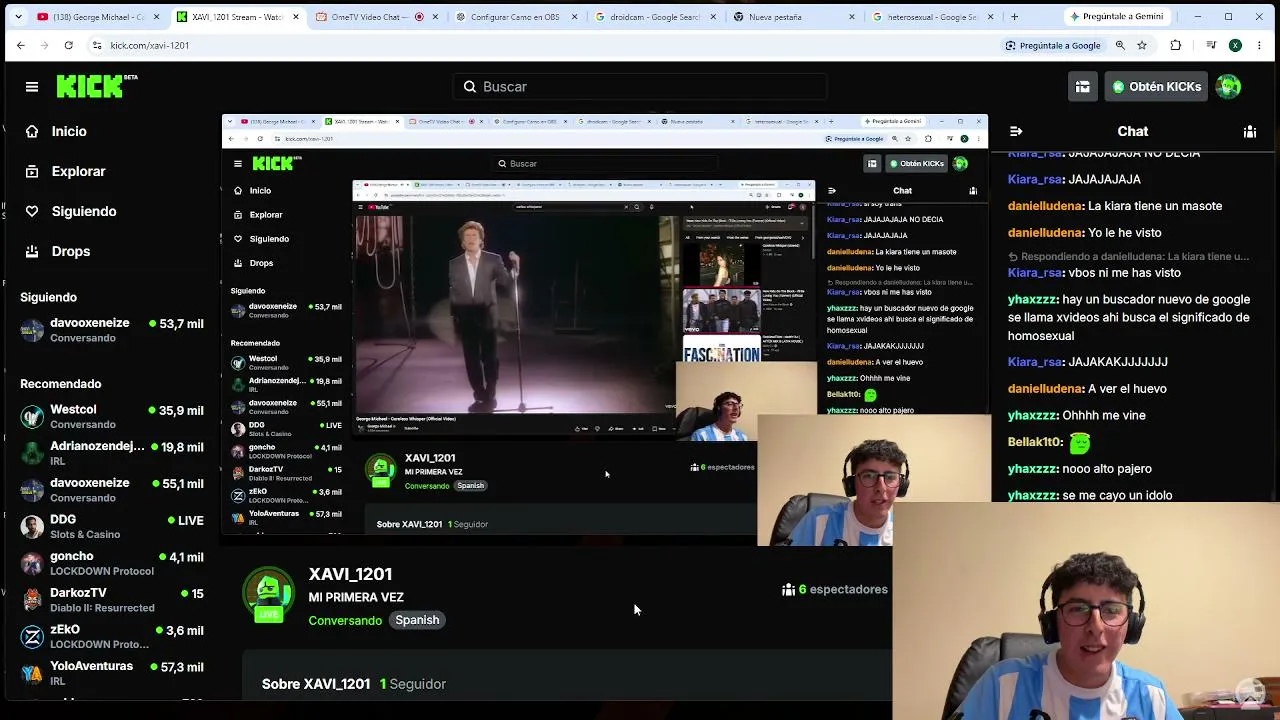This screenshot has width=1280, height=720.
Task: Close the XAVI_1201 Stream tab
Action: point(295,17)
